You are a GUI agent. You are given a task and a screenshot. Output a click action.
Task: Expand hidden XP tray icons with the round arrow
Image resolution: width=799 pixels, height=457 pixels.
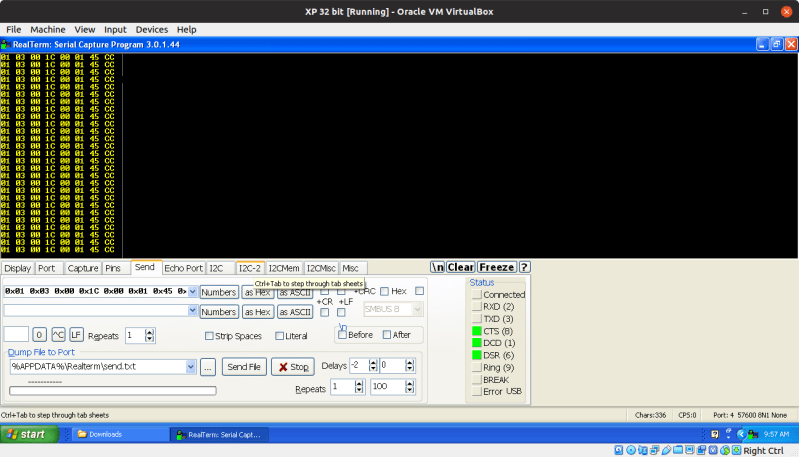[741, 434]
